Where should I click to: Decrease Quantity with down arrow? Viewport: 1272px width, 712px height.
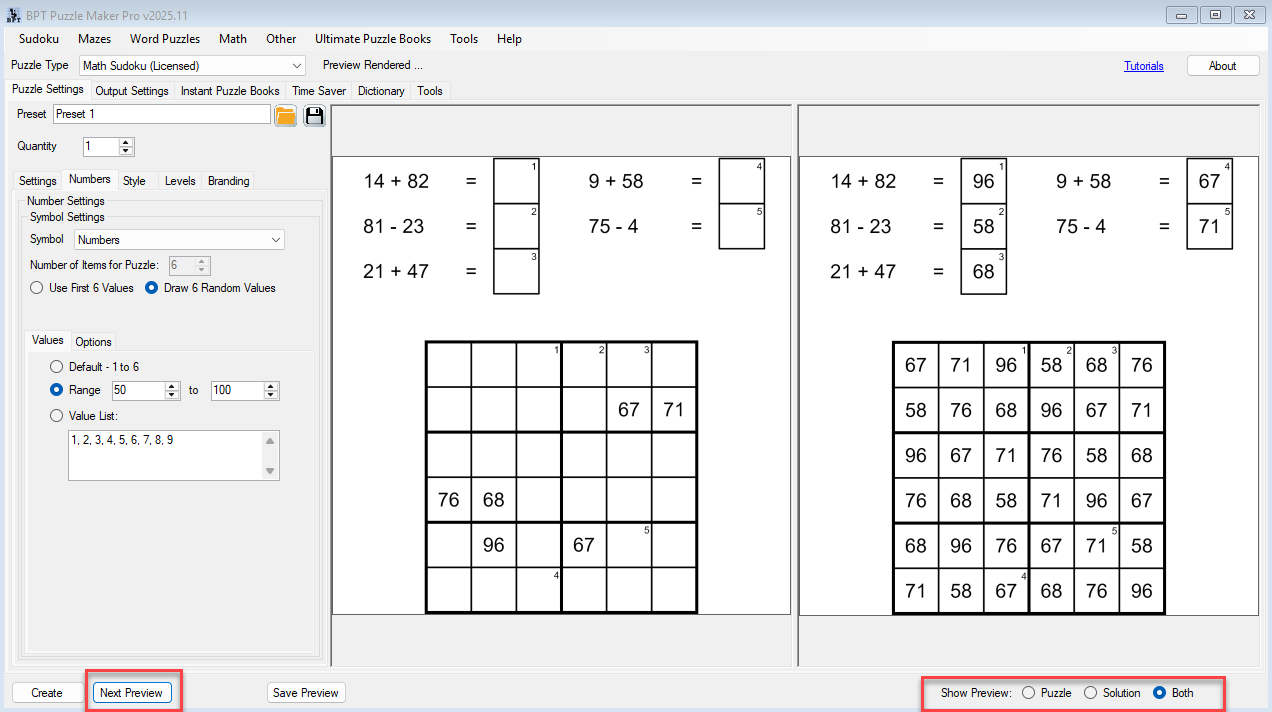126,151
